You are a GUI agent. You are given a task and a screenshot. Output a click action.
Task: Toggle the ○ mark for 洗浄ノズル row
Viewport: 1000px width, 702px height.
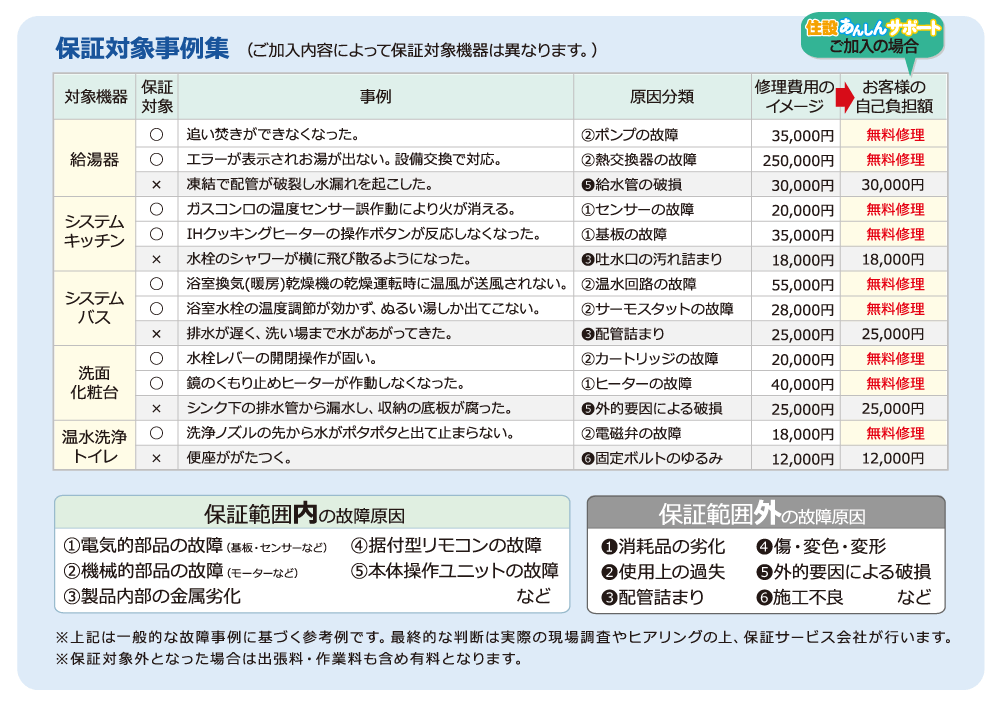point(156,433)
